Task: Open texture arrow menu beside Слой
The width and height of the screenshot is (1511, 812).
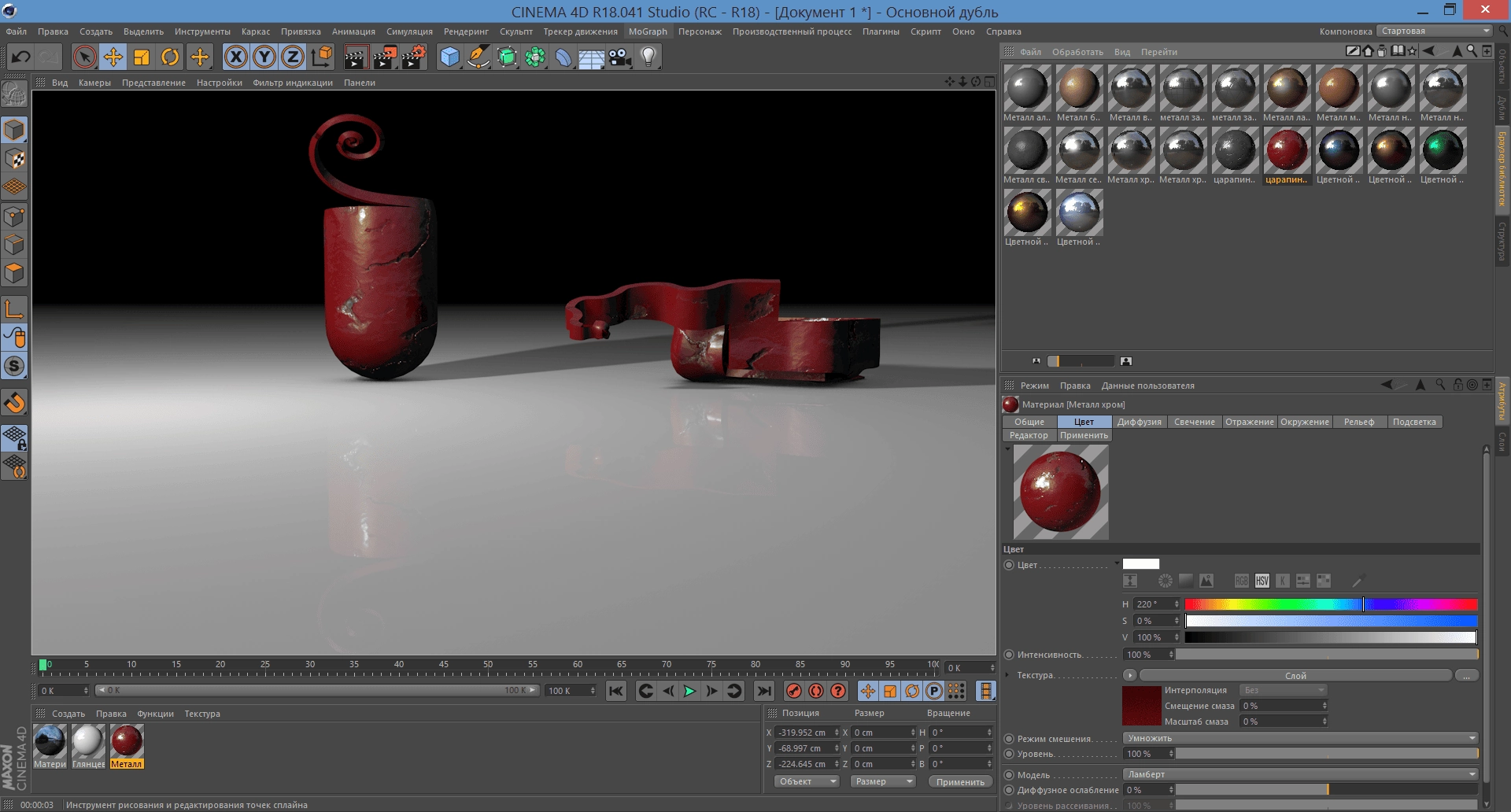Action: tap(1130, 675)
